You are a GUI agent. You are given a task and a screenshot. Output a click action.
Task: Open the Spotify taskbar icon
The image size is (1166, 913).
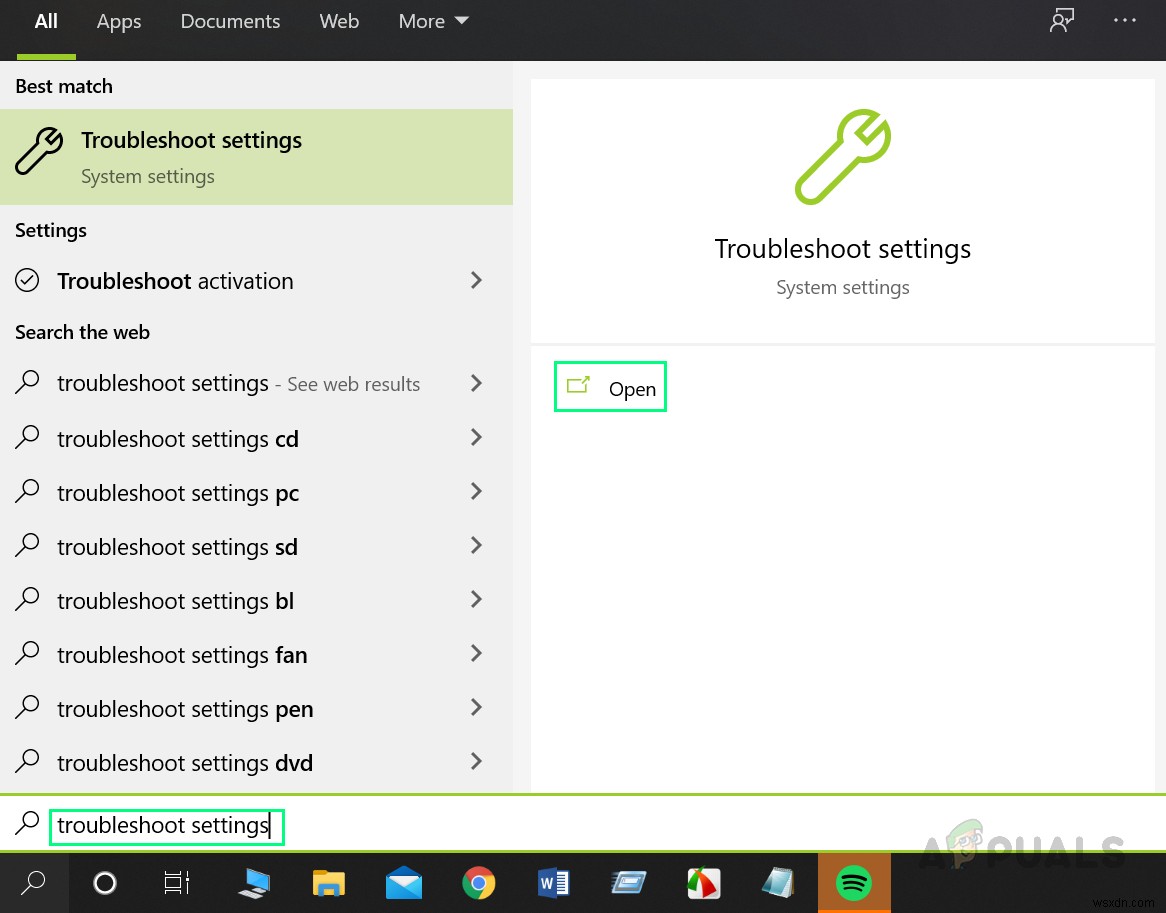pyautogui.click(x=854, y=883)
